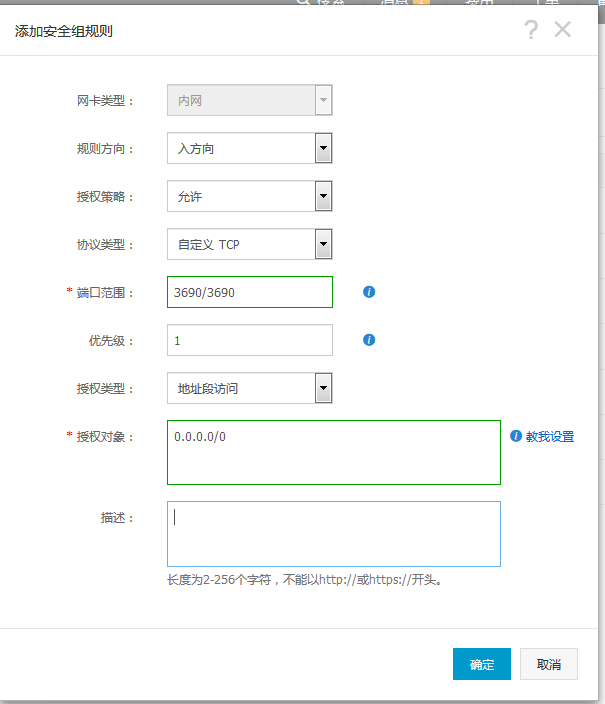Click the 授权对象 text area with 0.0.0.0/0
Viewport: 605px width, 704px height.
tap(333, 452)
